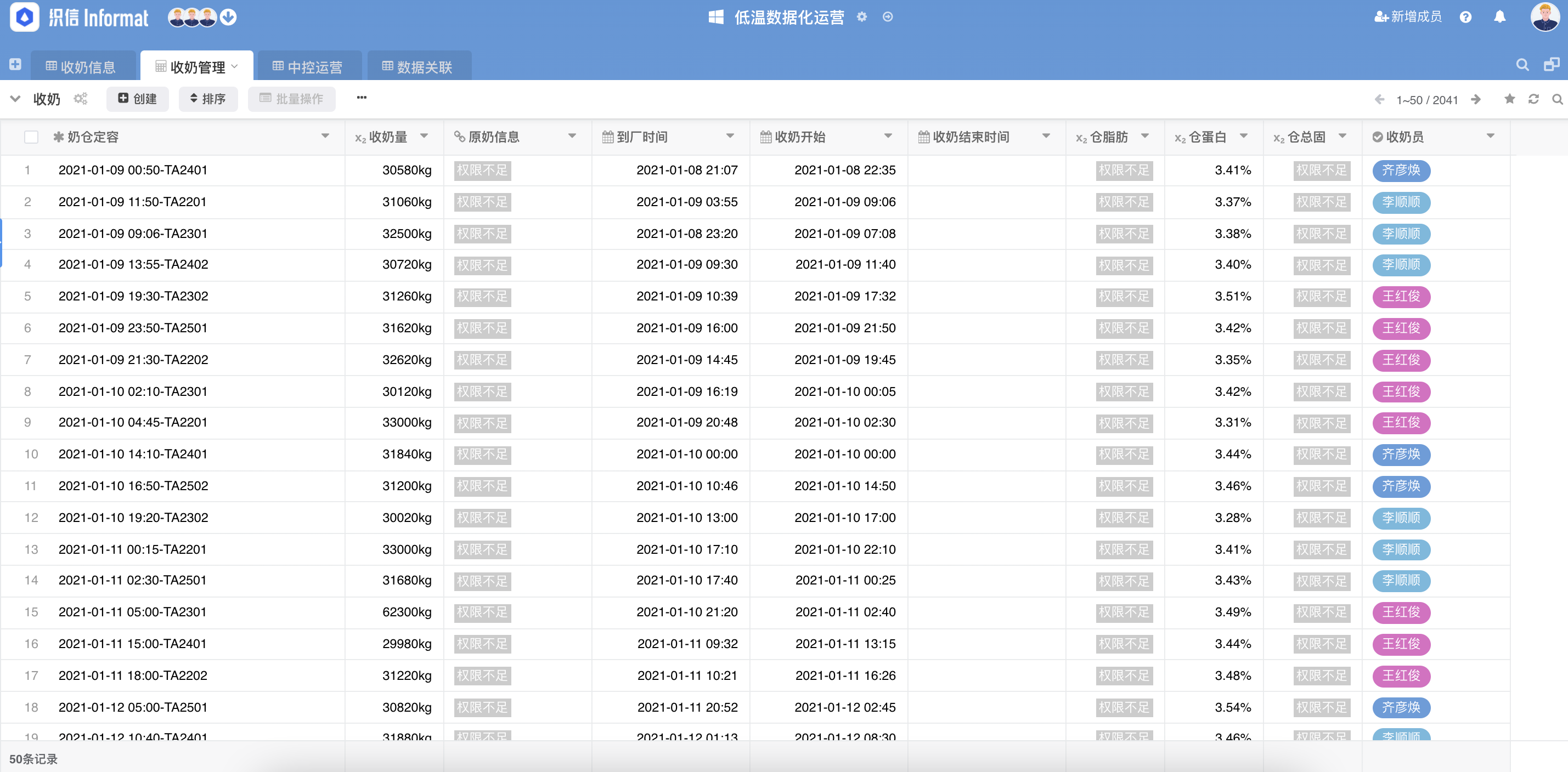Click 权限不足 原奶信息 cell in row 7
The image size is (1568, 772).
pyautogui.click(x=482, y=360)
